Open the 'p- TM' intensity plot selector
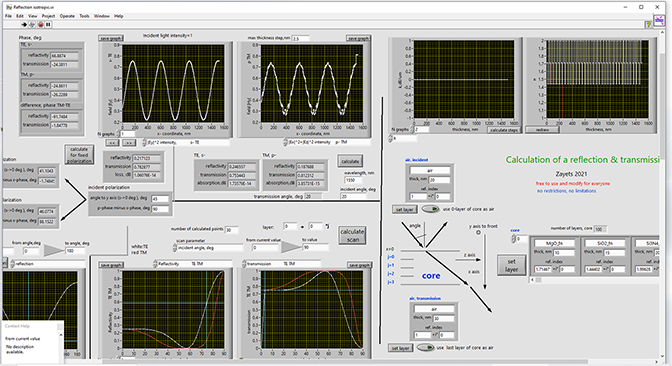 (327, 142)
